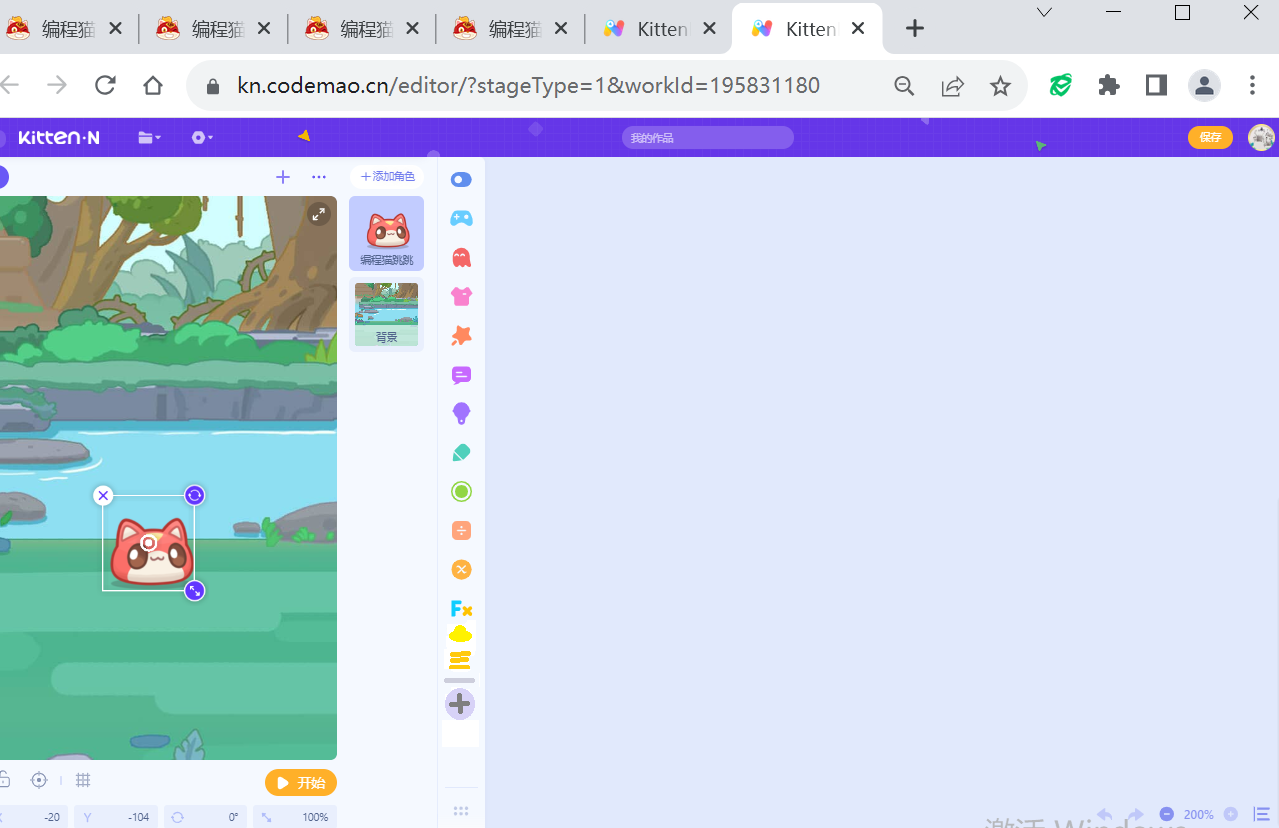The width and height of the screenshot is (1279, 828).
Task: Click the X coordinate field showing -20
Action: (x=34, y=817)
